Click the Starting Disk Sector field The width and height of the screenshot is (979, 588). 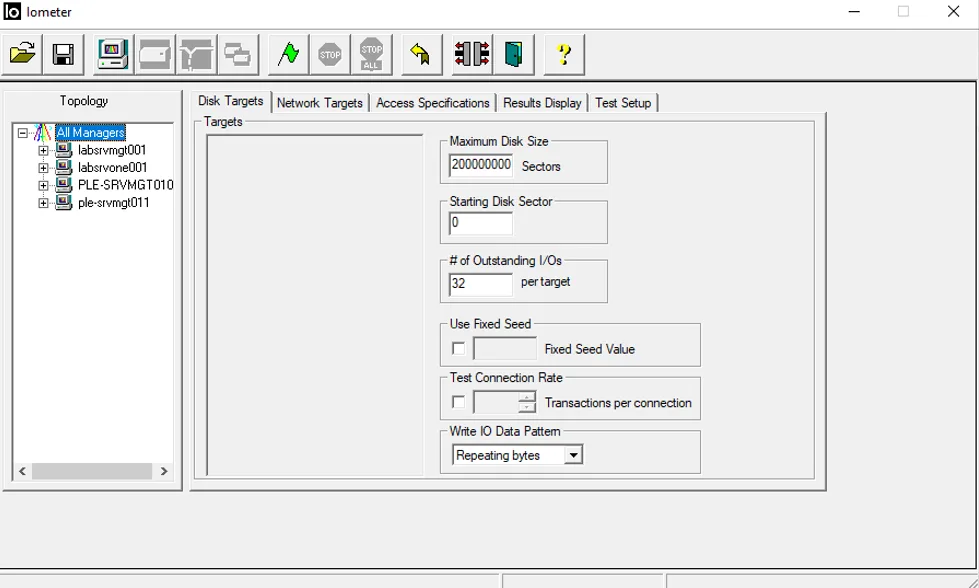pos(481,223)
